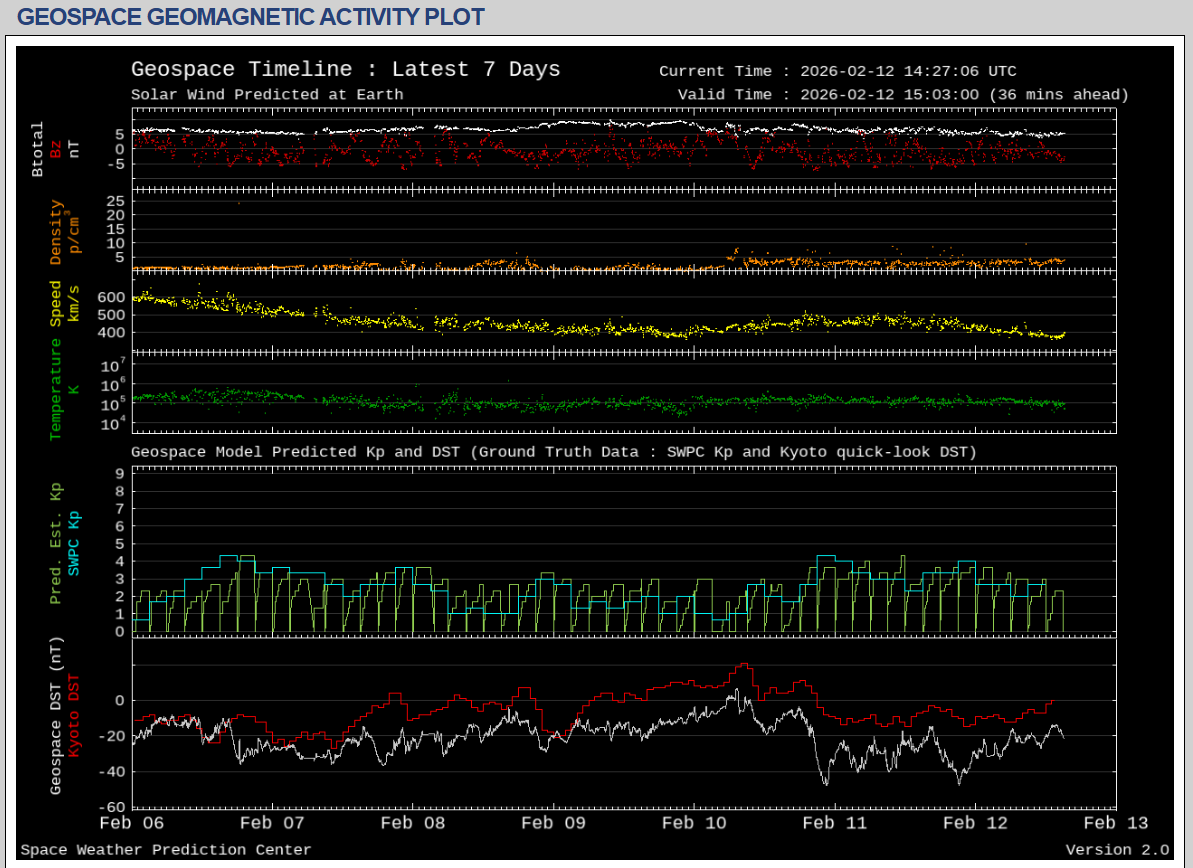The height and width of the screenshot is (868, 1193).
Task: Click the Geospace Model Predicted Kp and DST title
Action: tap(553, 452)
